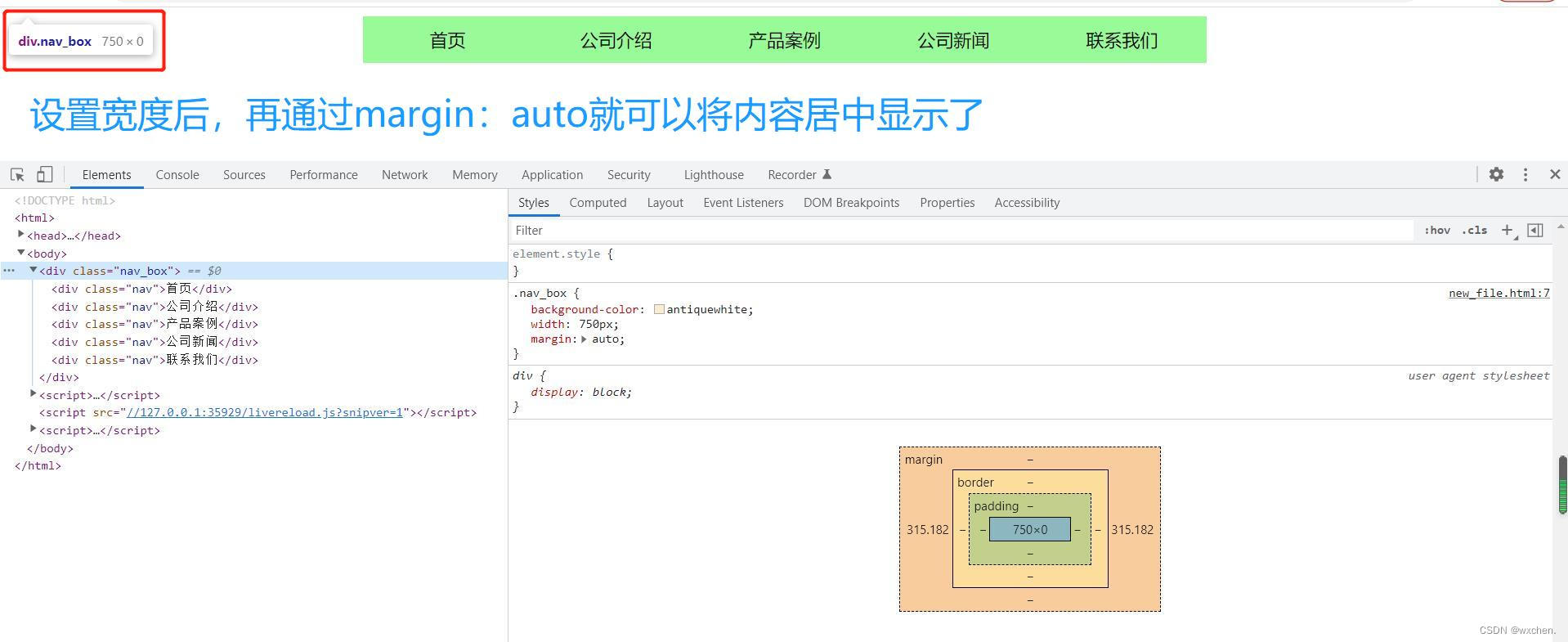Click the display: block user agent declaration
Viewport: 1568px width, 642px height.
click(x=581, y=392)
